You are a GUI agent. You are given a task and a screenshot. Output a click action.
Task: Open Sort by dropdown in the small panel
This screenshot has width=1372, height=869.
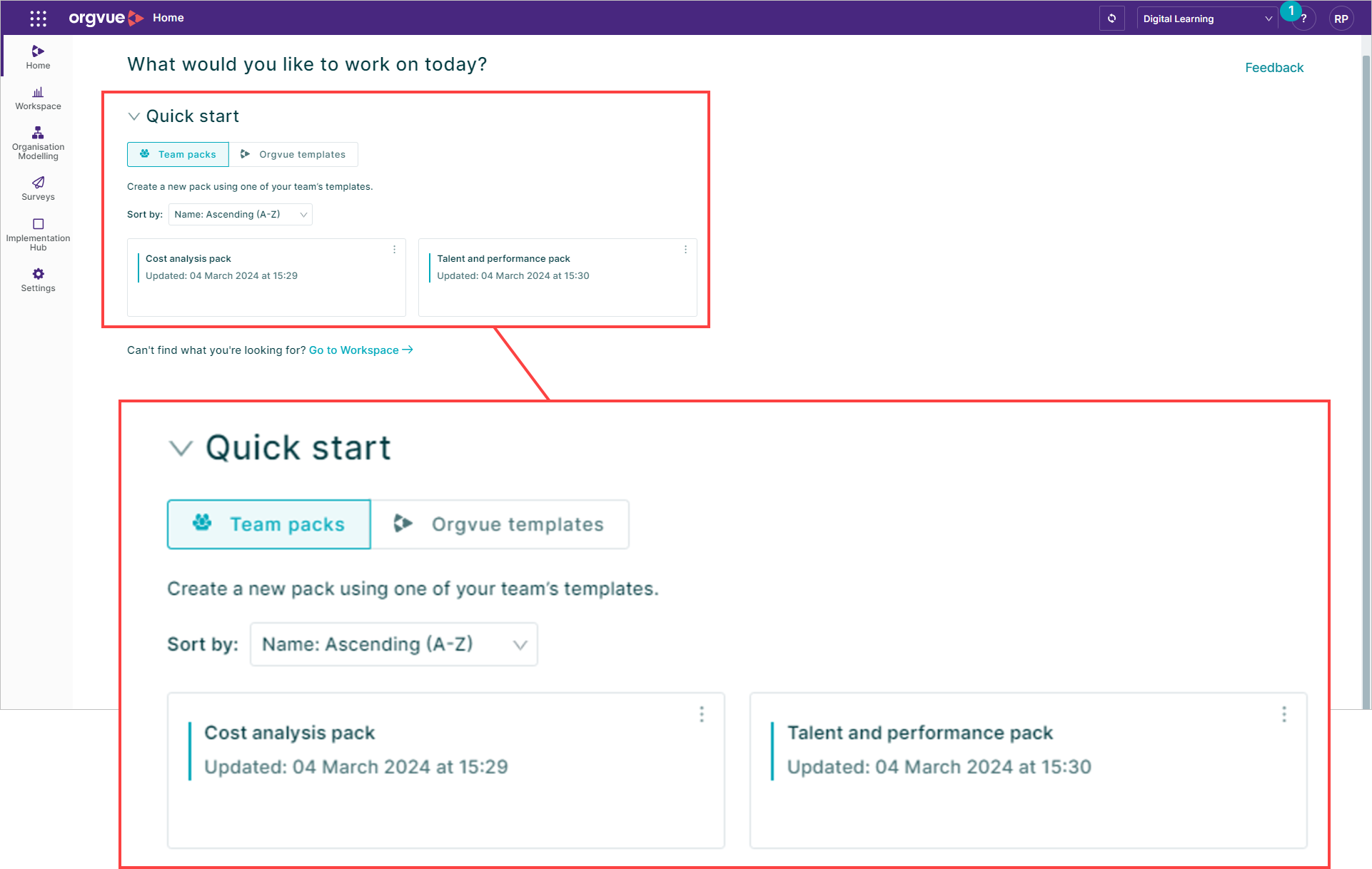(241, 214)
